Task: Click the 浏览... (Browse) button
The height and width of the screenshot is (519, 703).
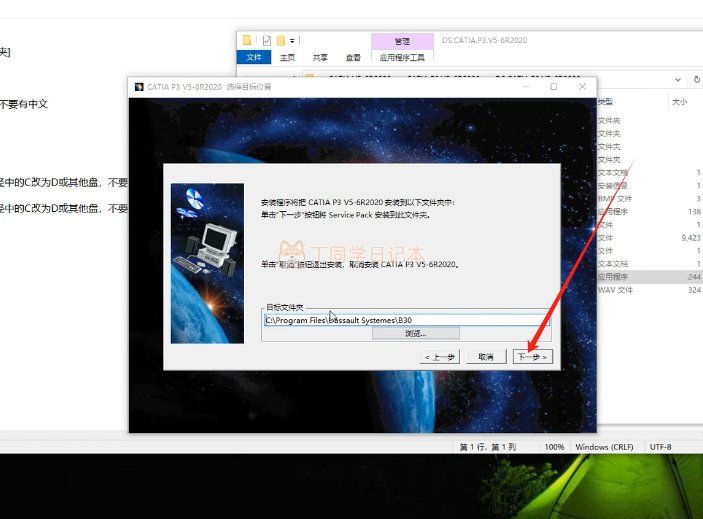Action: pyautogui.click(x=416, y=333)
